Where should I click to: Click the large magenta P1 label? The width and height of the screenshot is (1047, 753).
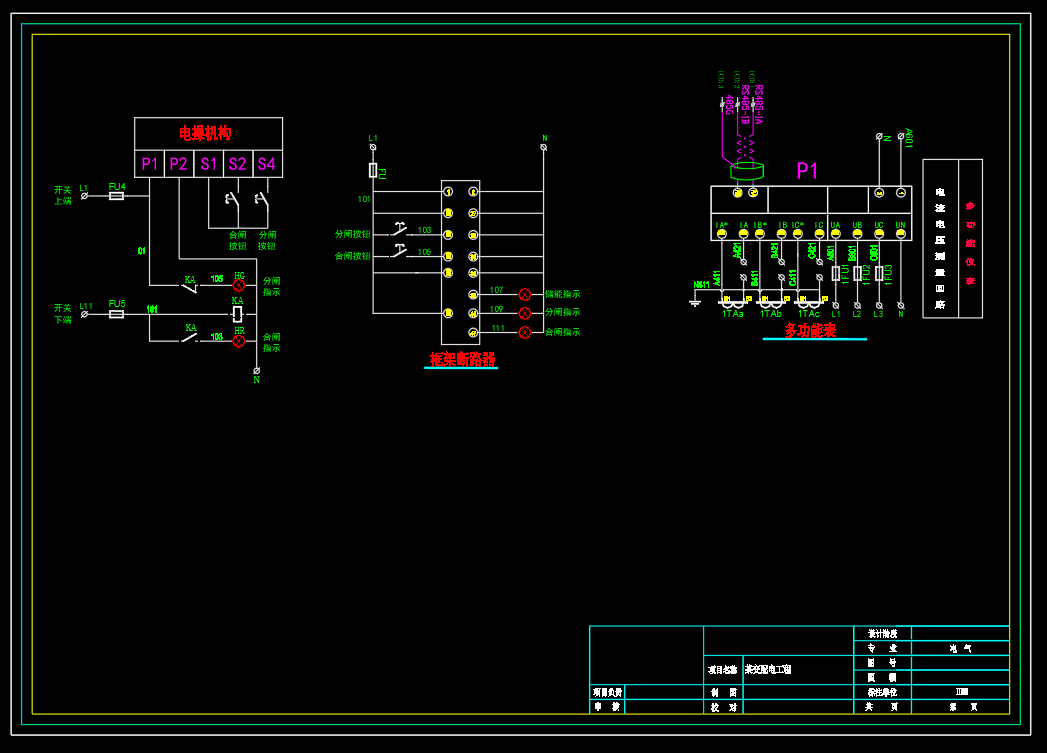pos(807,171)
